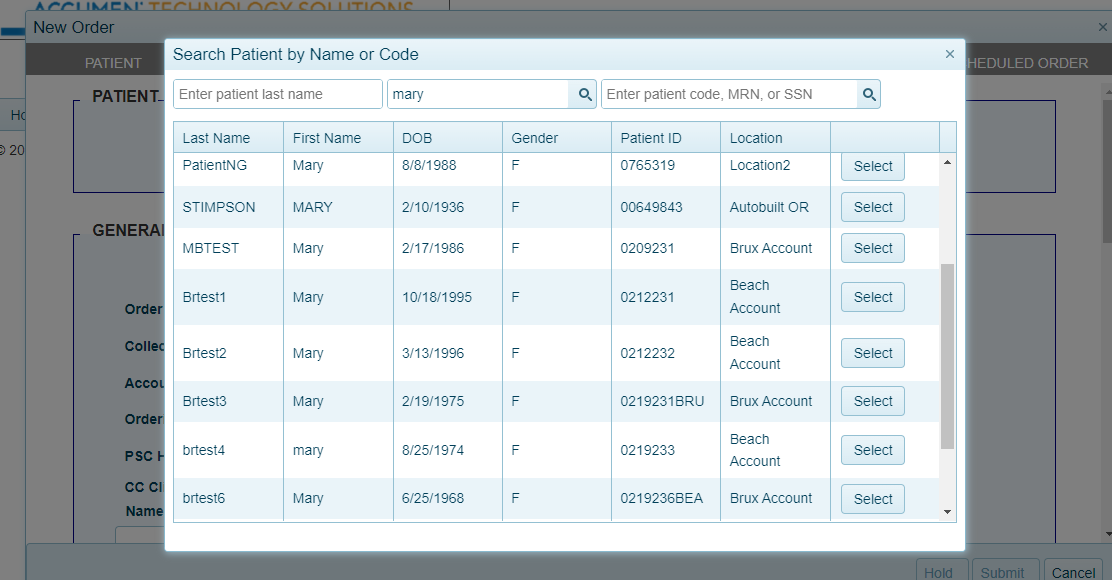Select patient STIMPSON MARY
This screenshot has width=1112, height=580.
pyautogui.click(x=872, y=207)
